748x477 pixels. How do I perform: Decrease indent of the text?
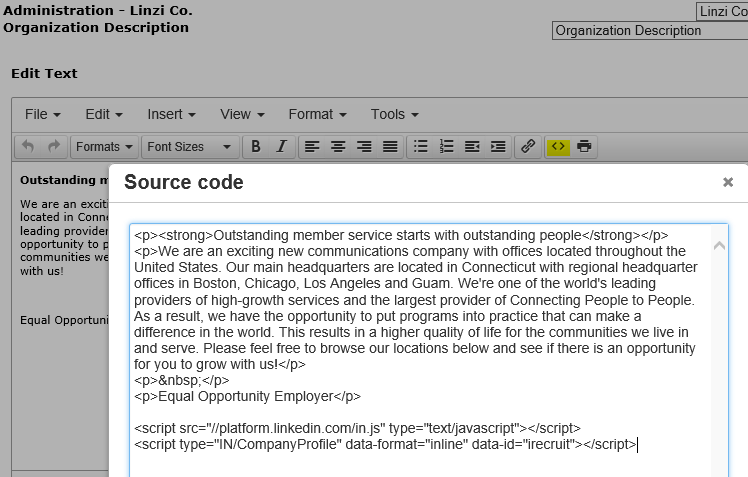(x=472, y=146)
